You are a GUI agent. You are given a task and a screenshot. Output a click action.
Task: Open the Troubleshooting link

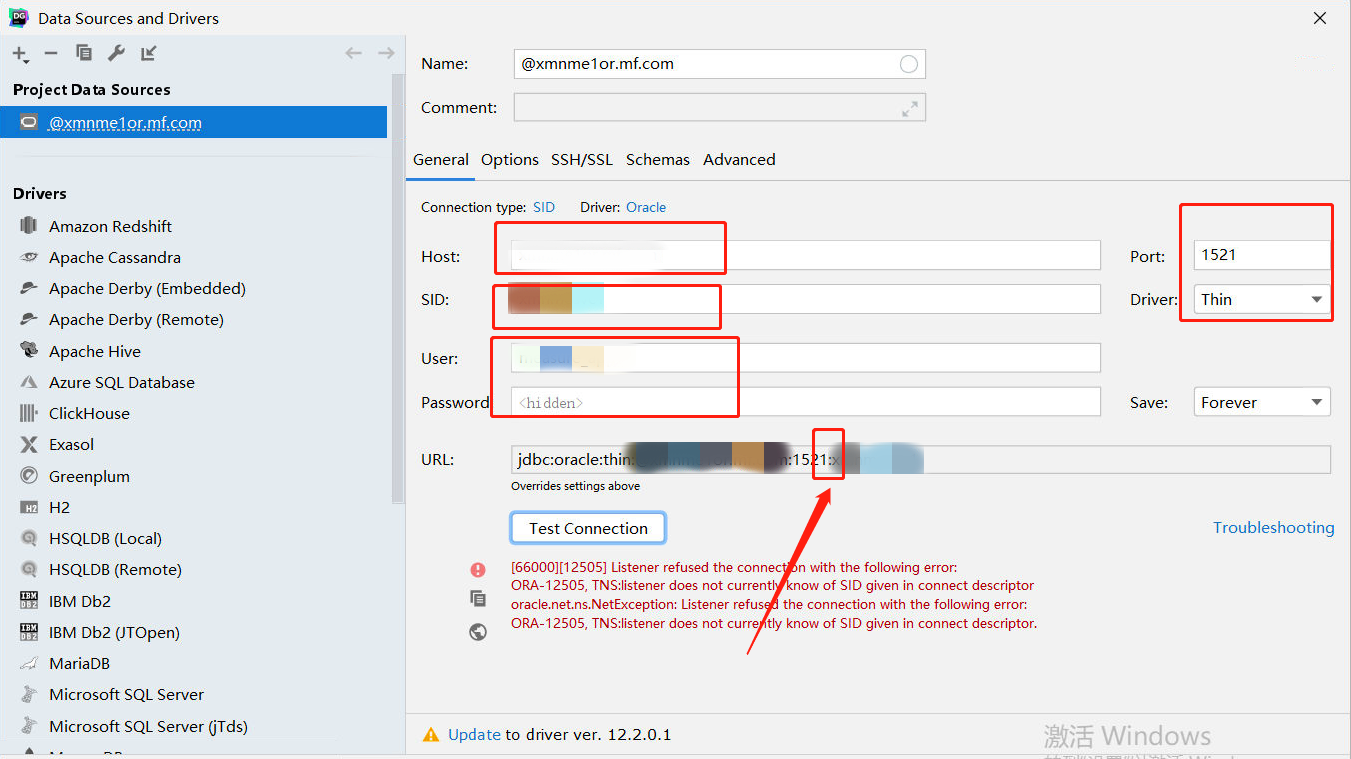pyautogui.click(x=1273, y=527)
